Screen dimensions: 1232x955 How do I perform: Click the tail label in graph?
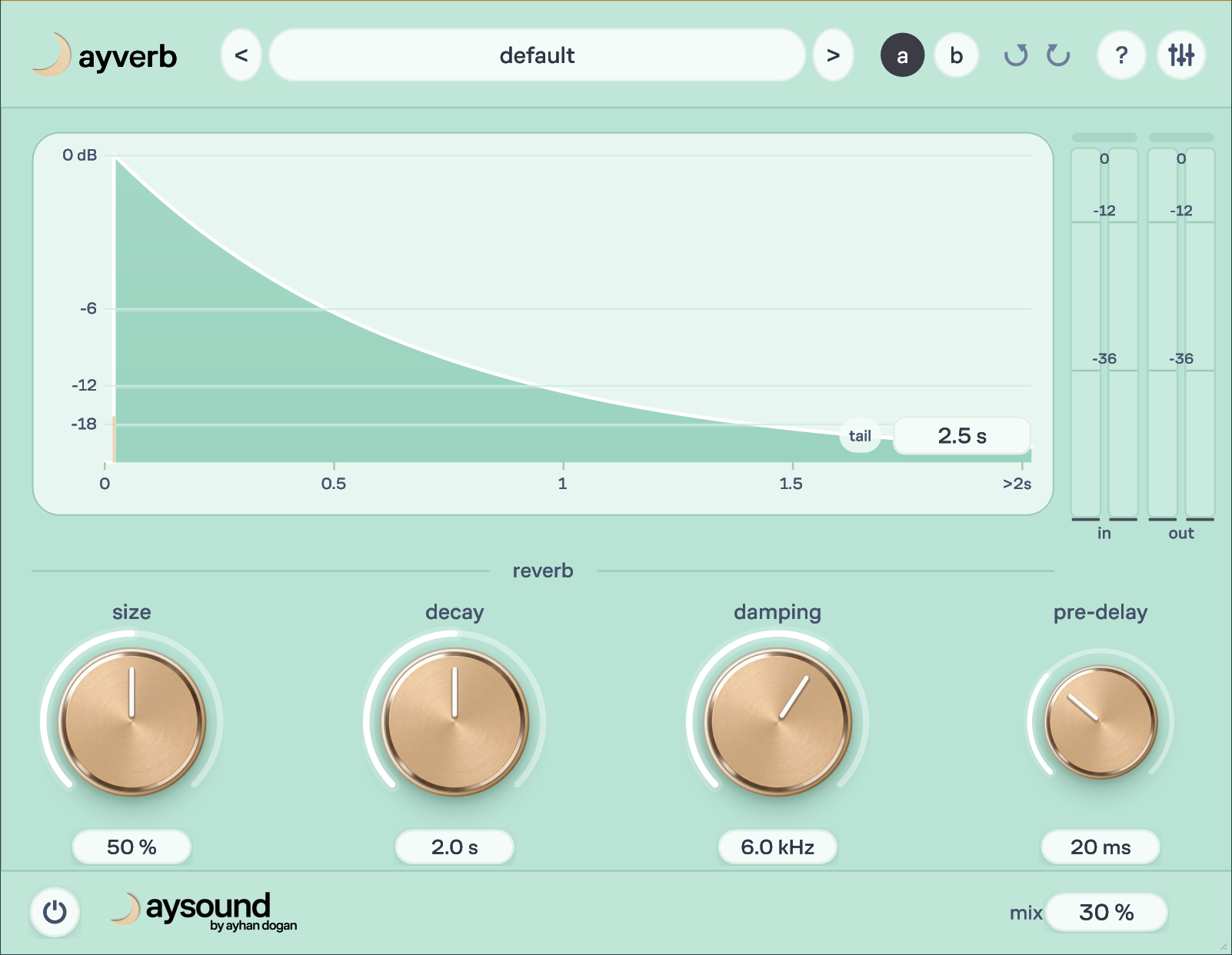coord(860,436)
